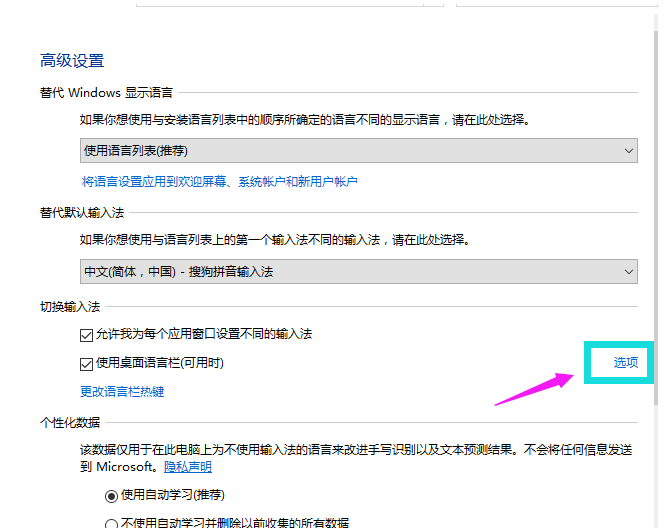Viewport: 668px width, 531px height.
Task: Select the 使用自动学习(推荐) radio button
Action: (x=112, y=496)
